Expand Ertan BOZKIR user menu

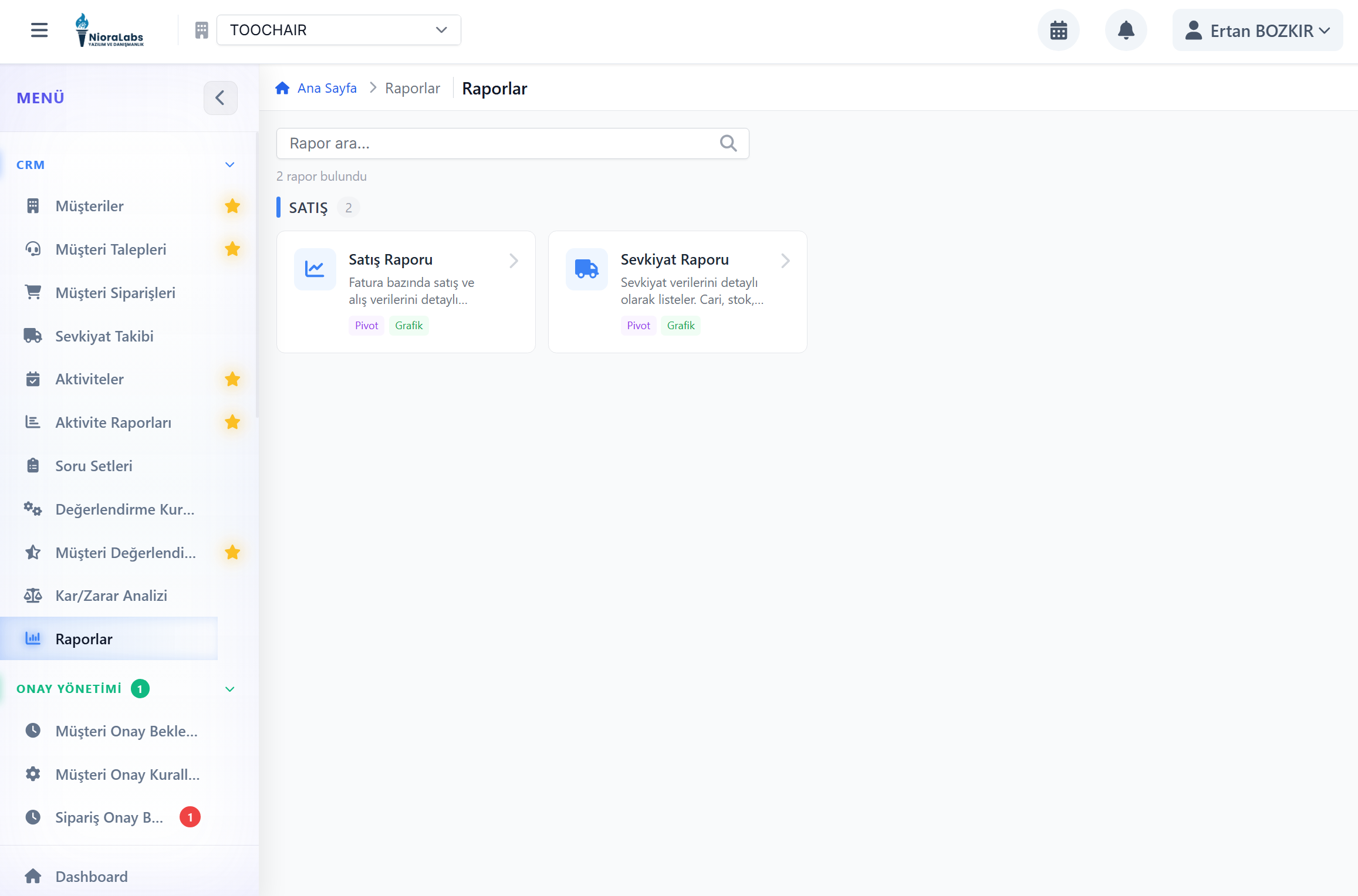point(1257,31)
